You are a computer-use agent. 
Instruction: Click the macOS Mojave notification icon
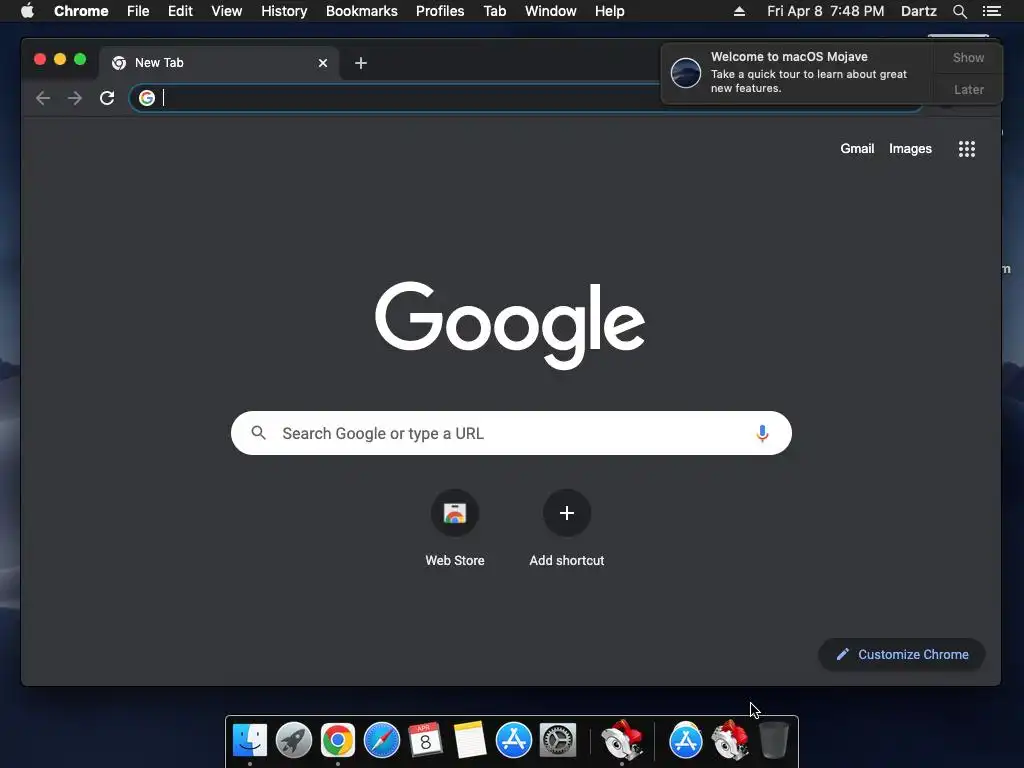686,72
